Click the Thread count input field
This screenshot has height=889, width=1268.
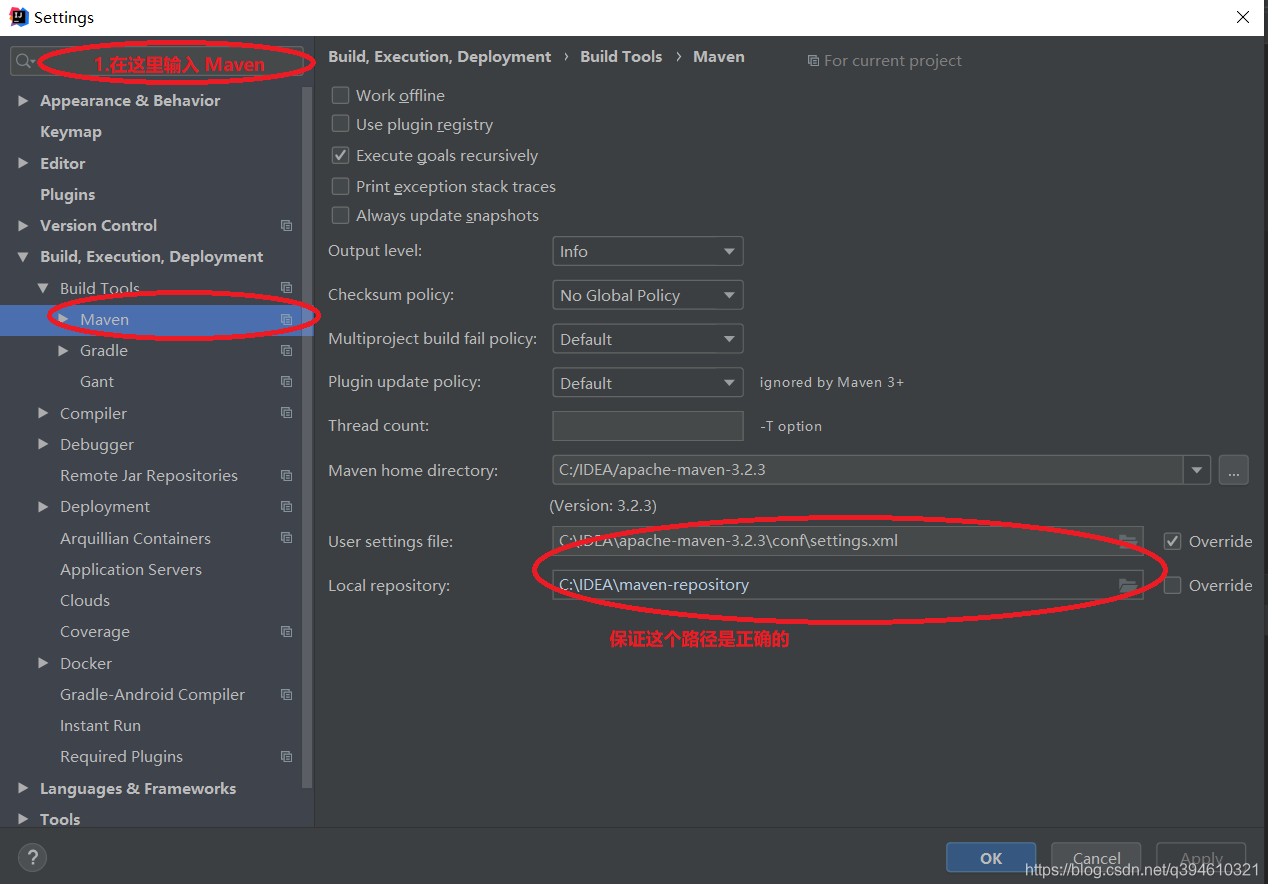647,426
